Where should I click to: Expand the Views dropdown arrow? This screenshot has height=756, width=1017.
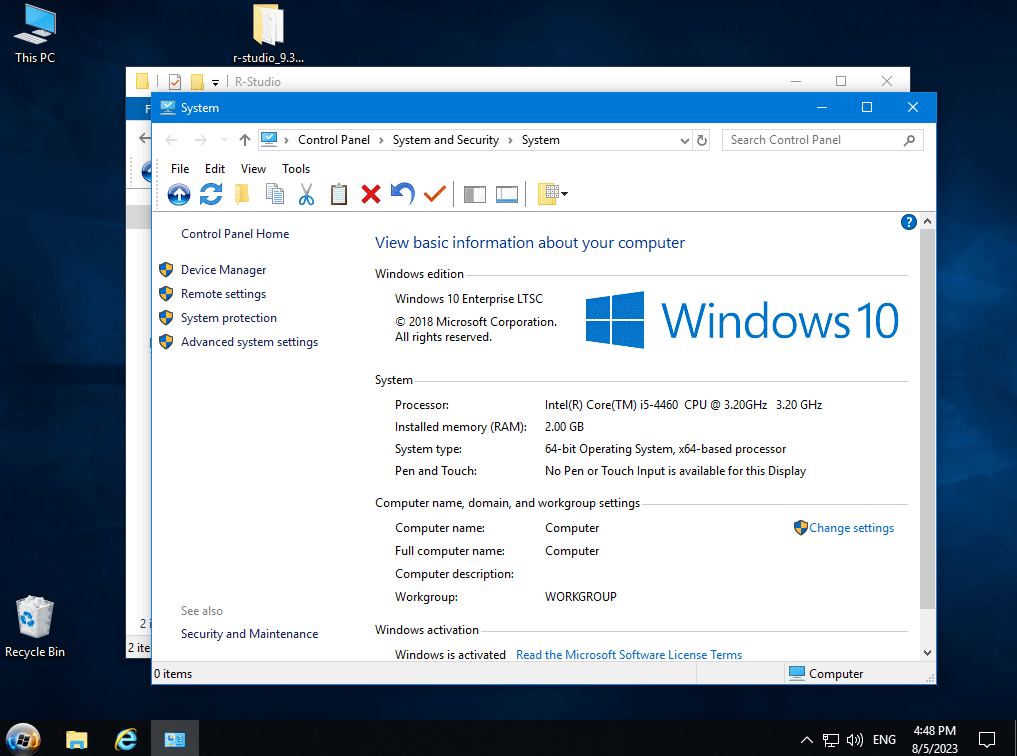565,194
